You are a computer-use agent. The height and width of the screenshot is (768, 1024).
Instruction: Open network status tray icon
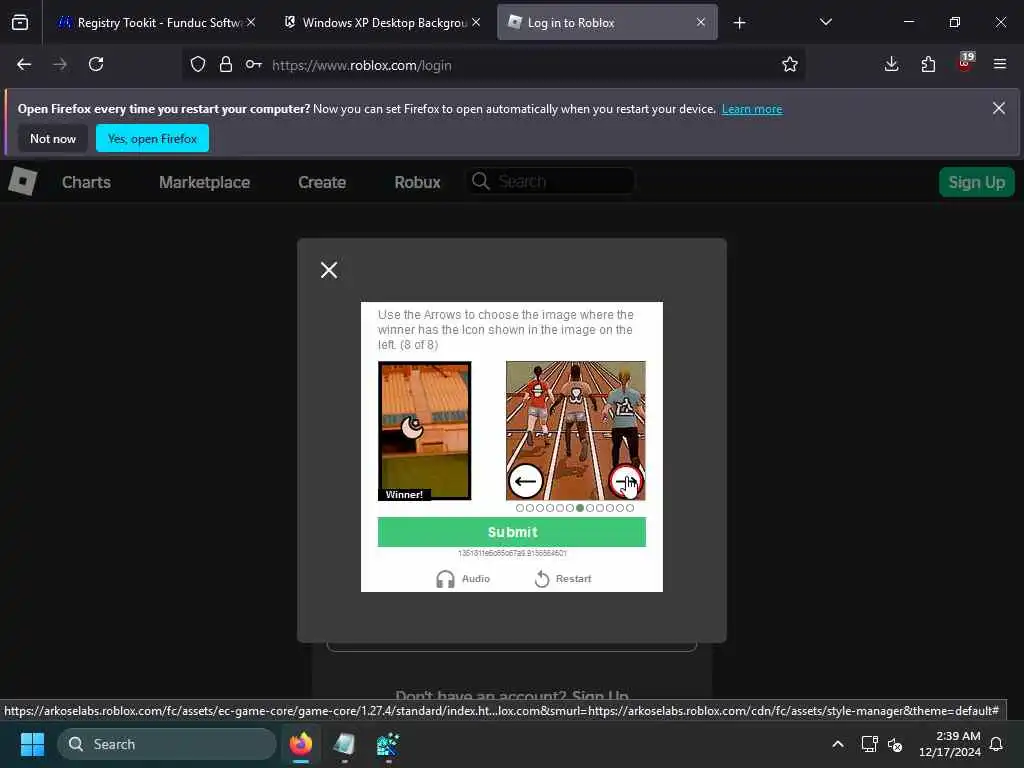click(x=869, y=744)
